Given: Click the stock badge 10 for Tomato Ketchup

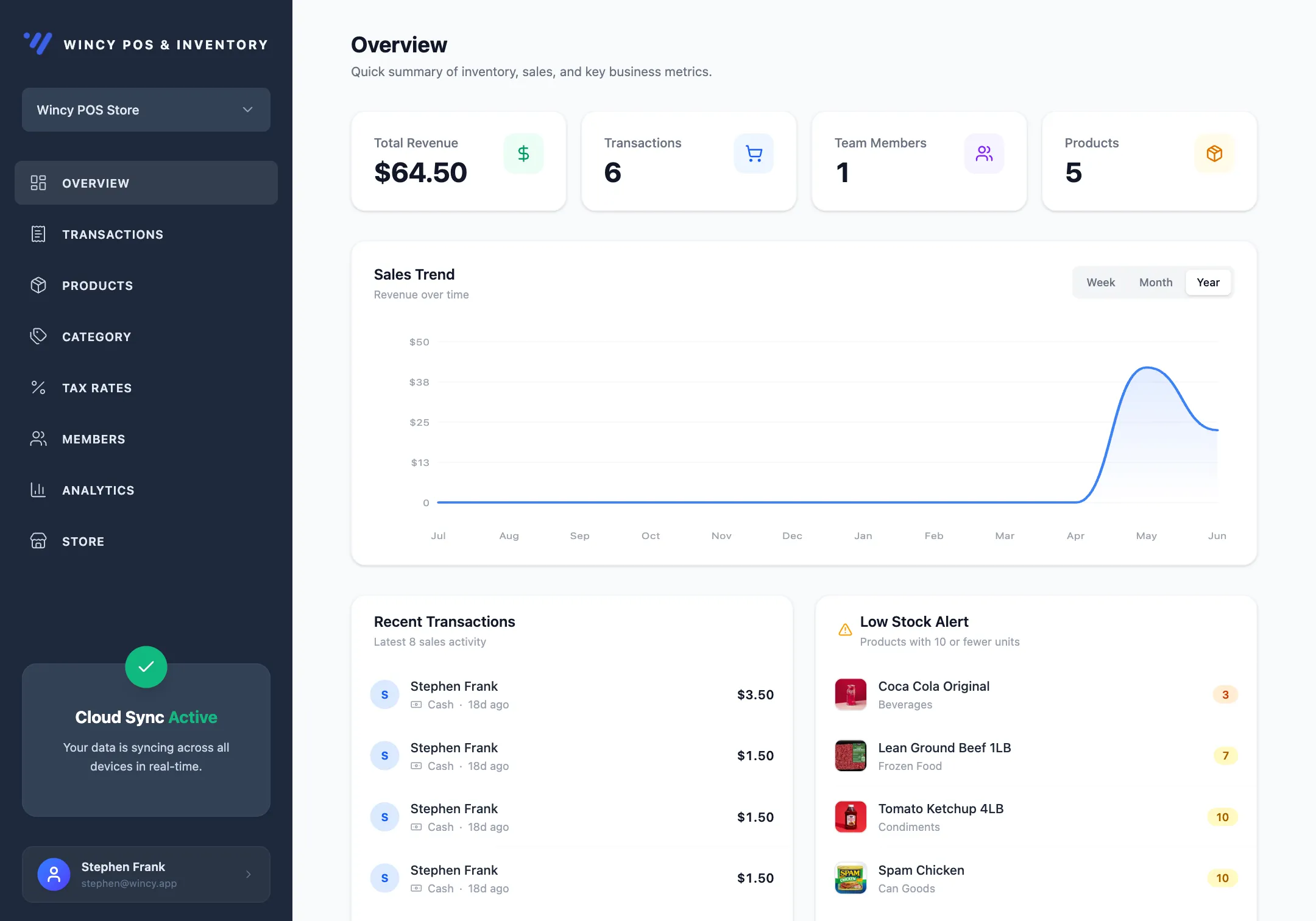Looking at the screenshot, I should tap(1222, 817).
